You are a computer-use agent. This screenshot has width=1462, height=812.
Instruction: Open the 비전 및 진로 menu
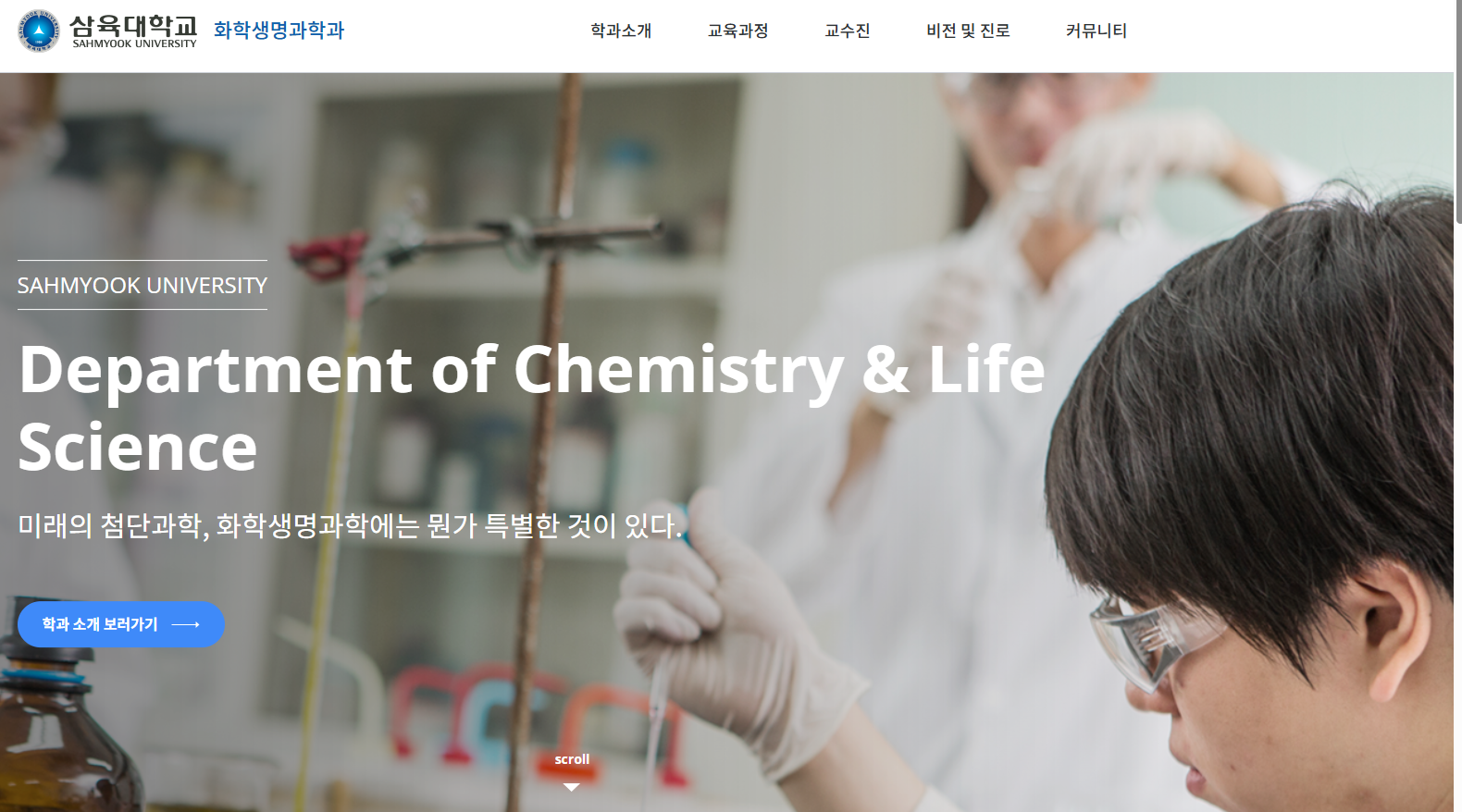coord(968,31)
